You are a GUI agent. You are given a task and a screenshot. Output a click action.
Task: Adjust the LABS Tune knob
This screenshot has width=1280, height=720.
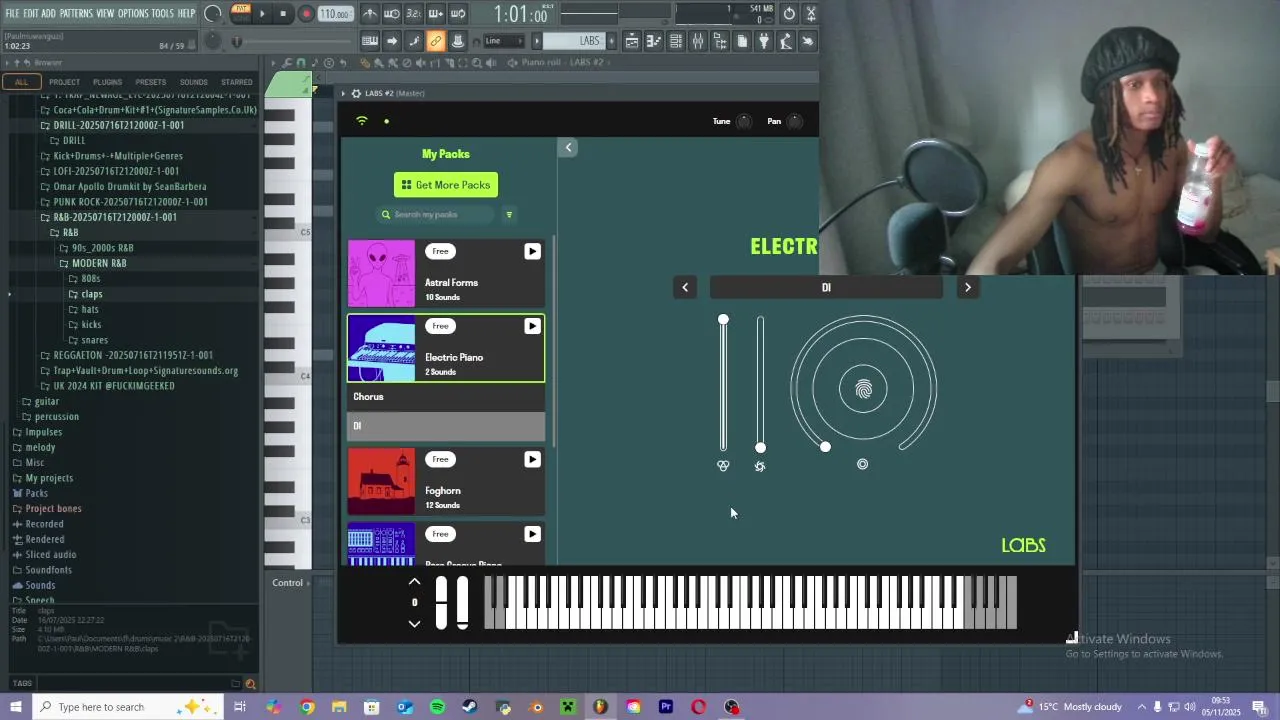744,122
